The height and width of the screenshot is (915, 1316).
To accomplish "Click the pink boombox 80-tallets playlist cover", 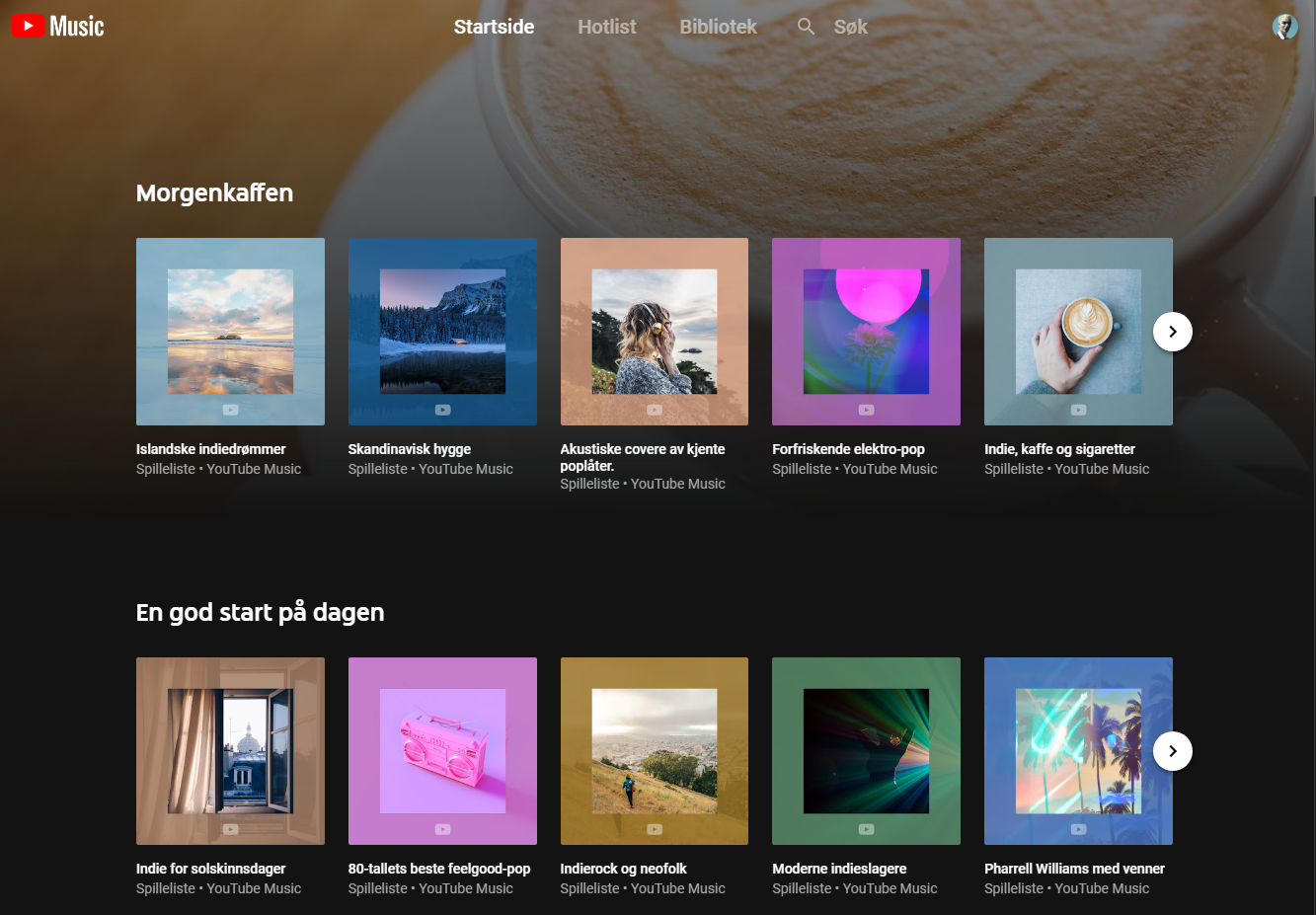I will (x=442, y=751).
